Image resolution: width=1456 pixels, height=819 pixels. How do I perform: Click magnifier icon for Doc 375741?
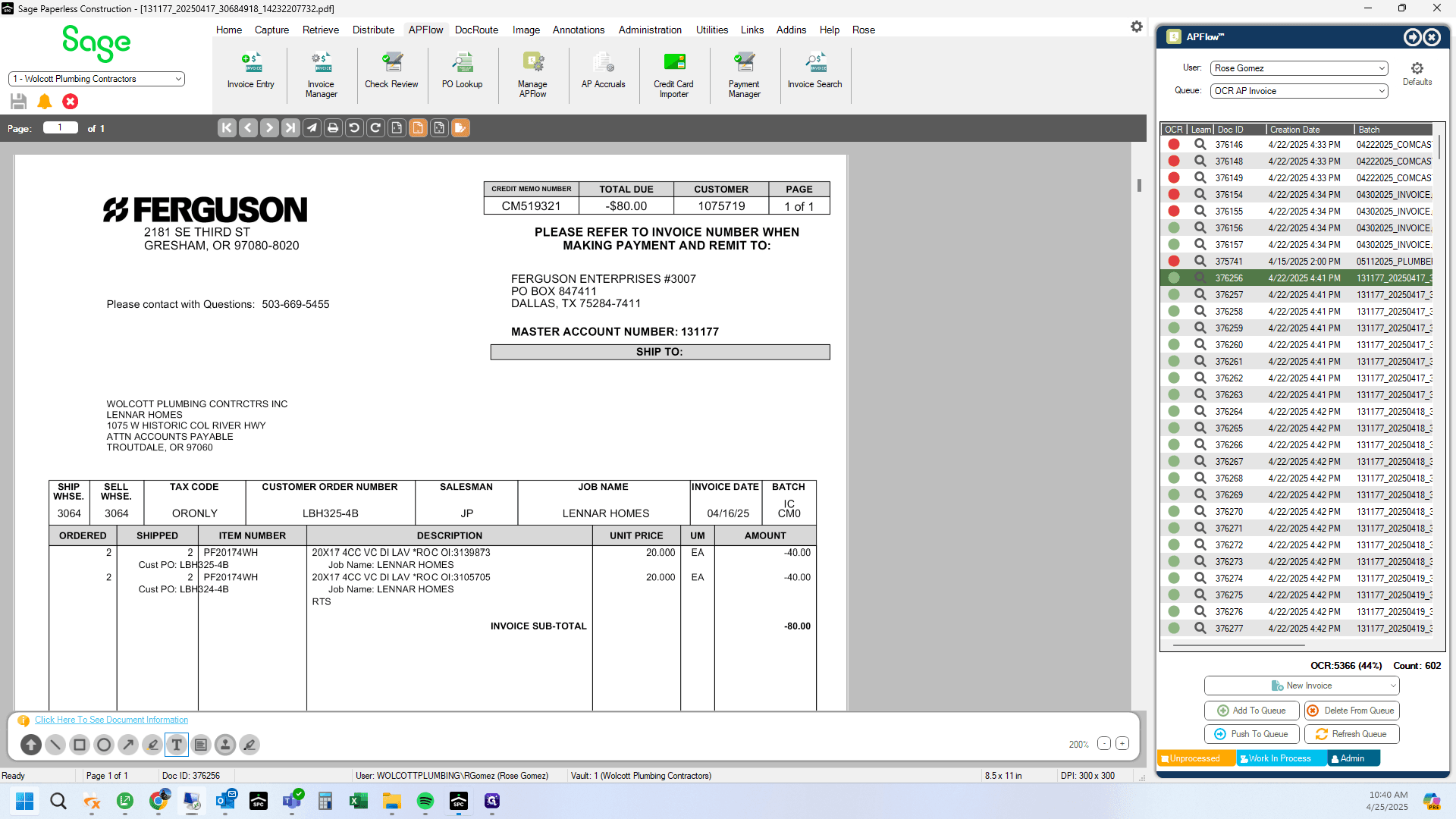1200,262
